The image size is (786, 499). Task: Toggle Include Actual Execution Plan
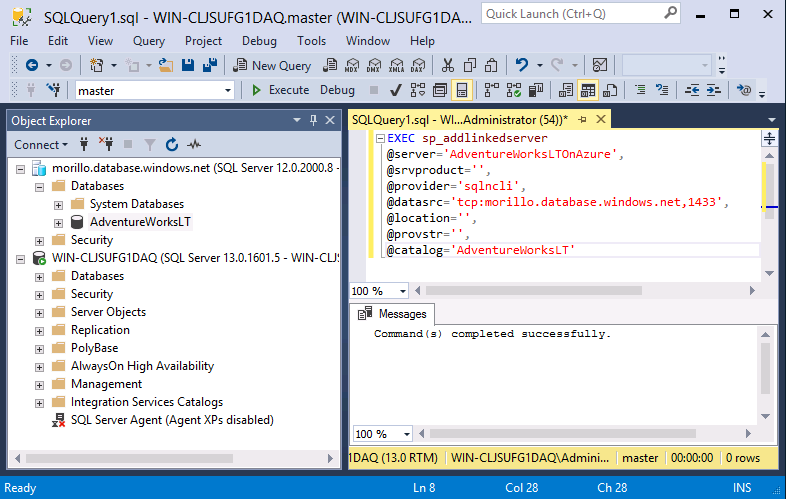click(x=491, y=90)
